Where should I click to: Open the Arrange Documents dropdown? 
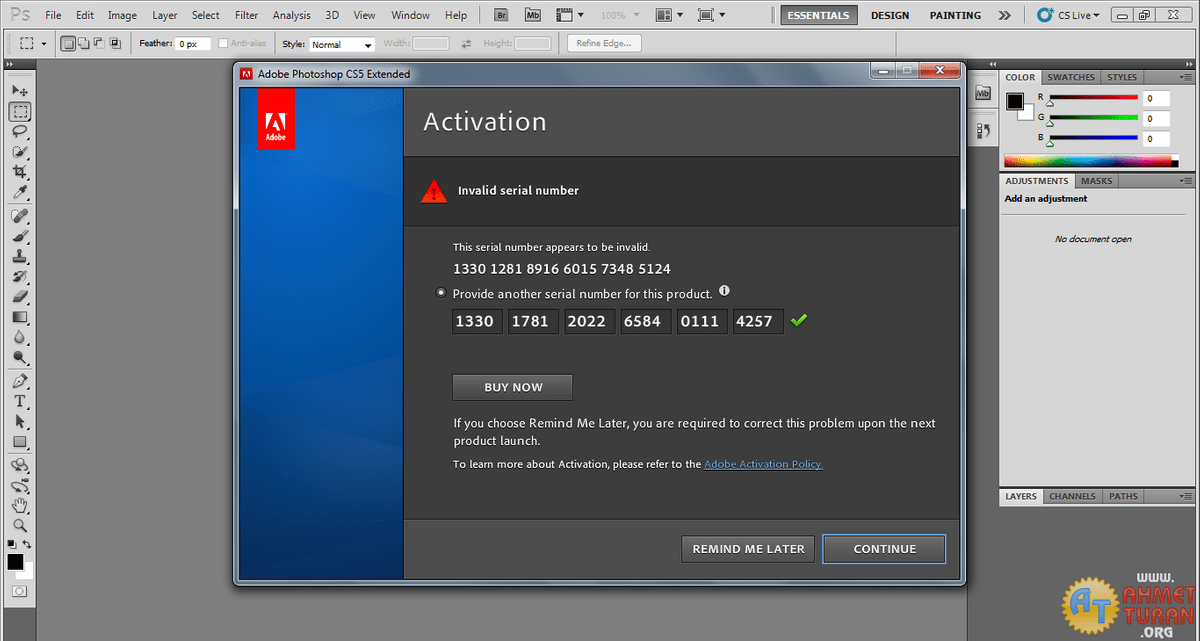(x=670, y=15)
